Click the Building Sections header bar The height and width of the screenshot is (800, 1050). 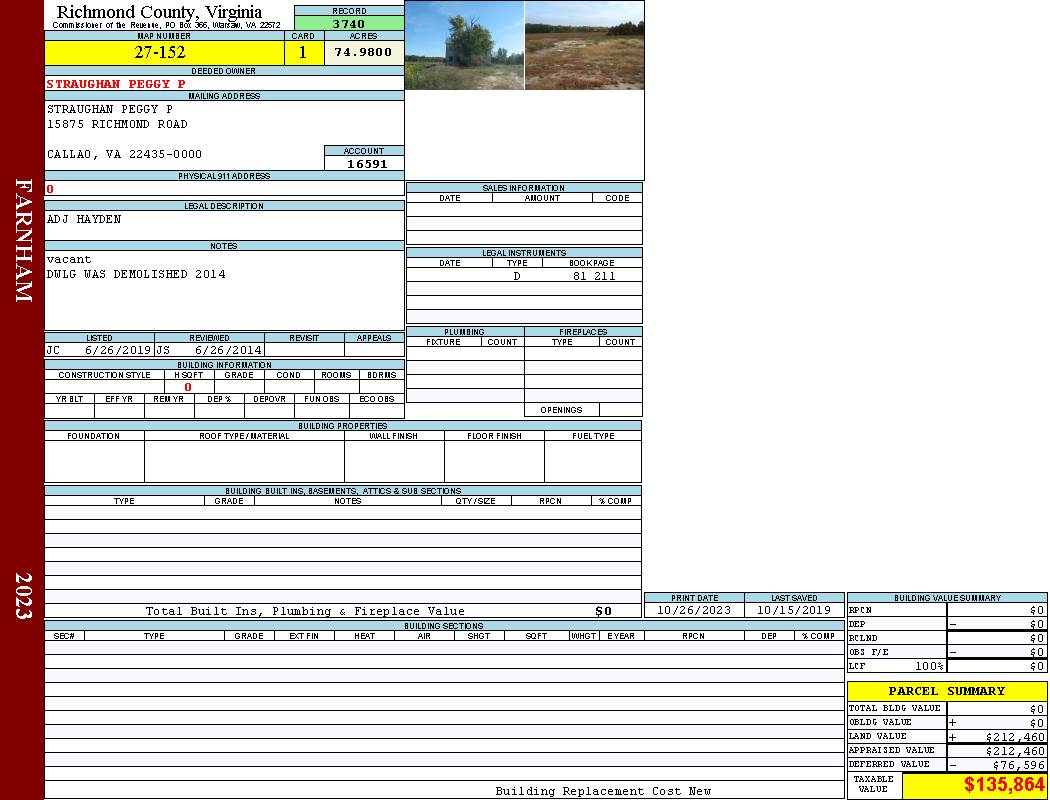443,626
